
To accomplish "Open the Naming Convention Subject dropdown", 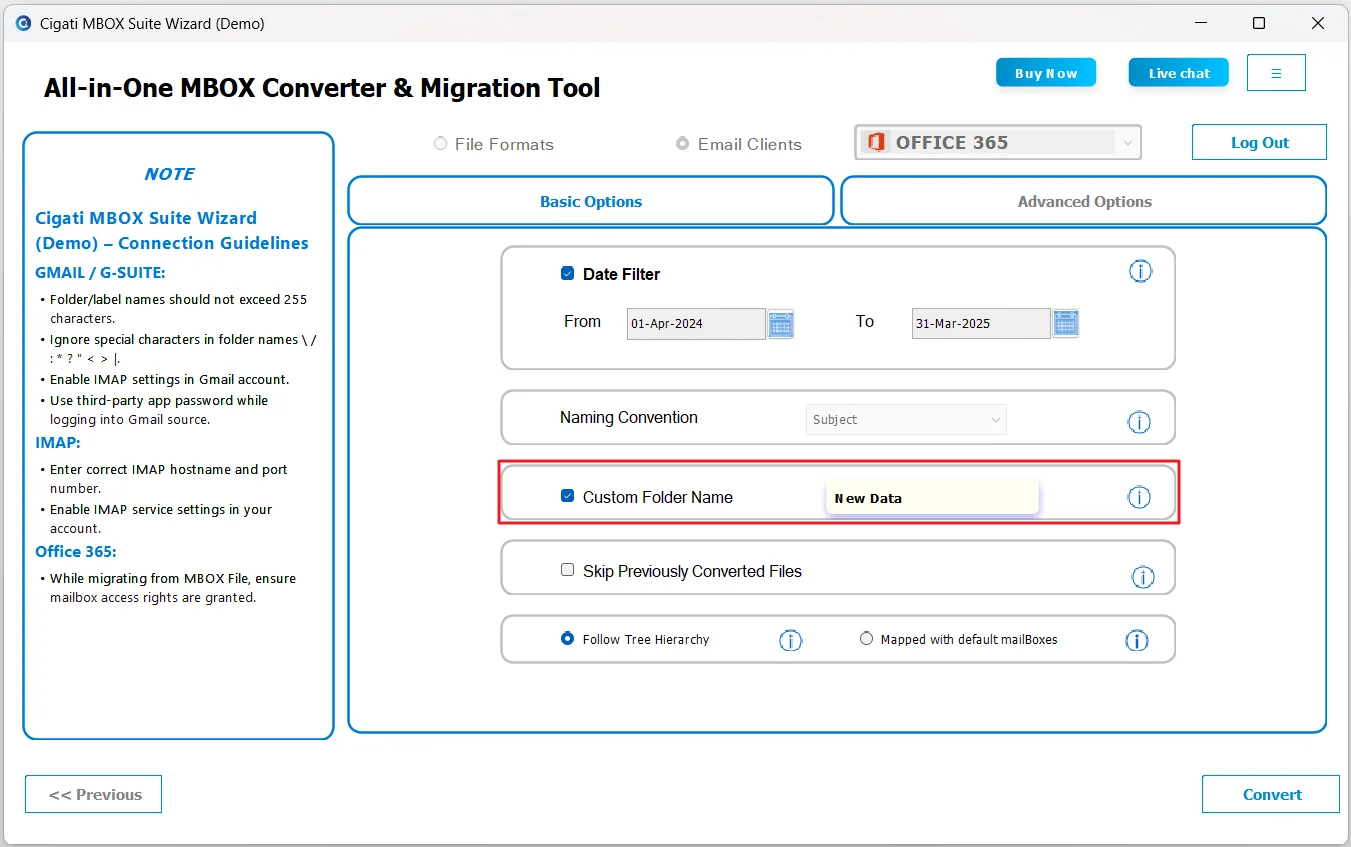I will [906, 420].
